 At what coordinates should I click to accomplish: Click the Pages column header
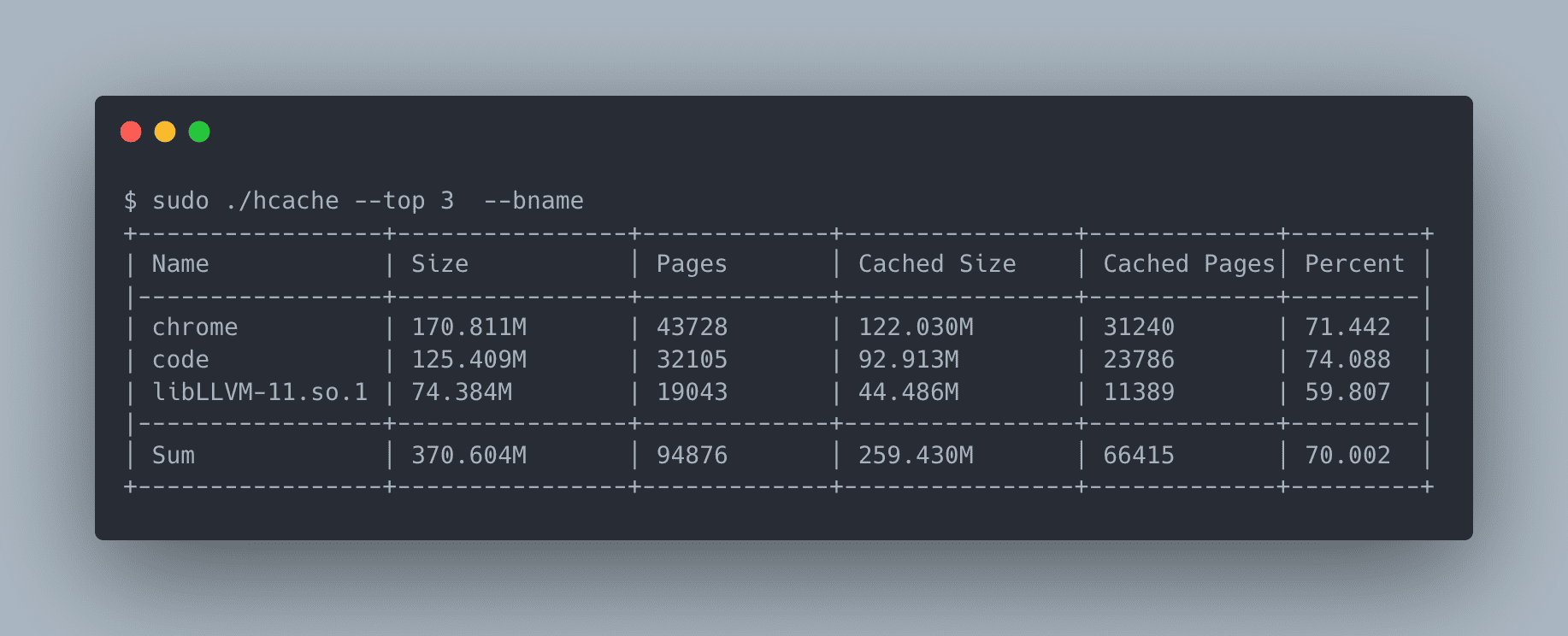pos(691,264)
